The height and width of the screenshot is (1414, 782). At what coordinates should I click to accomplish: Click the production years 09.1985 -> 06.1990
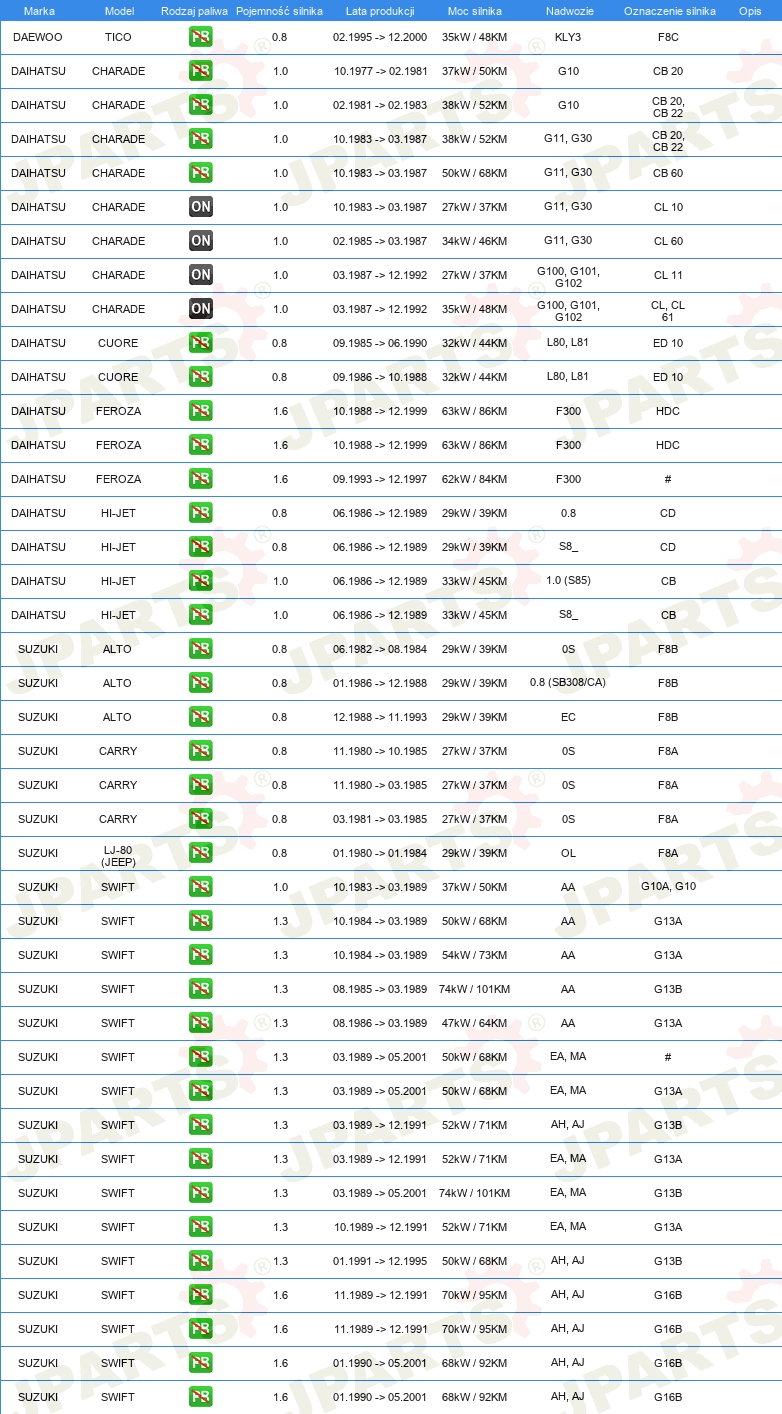380,343
